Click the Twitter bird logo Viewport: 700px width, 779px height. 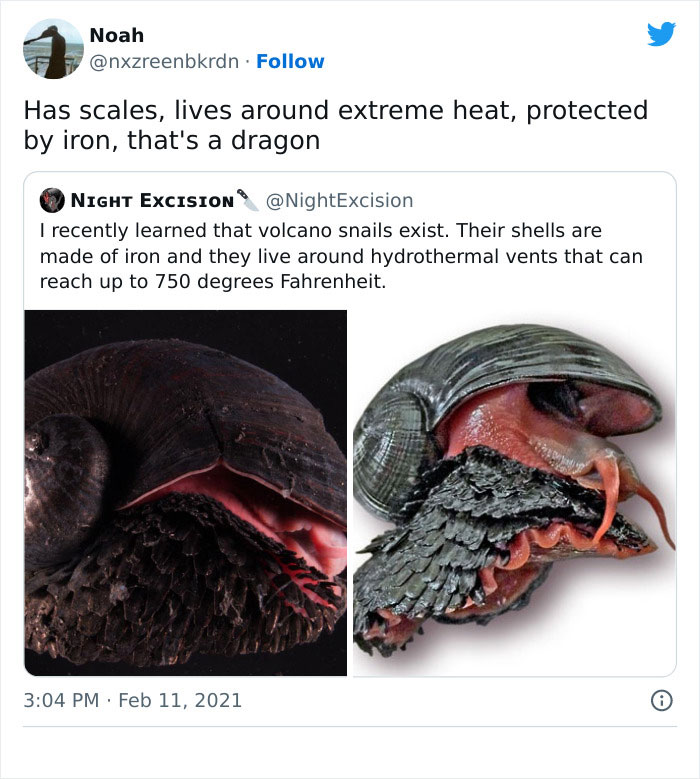point(661,34)
